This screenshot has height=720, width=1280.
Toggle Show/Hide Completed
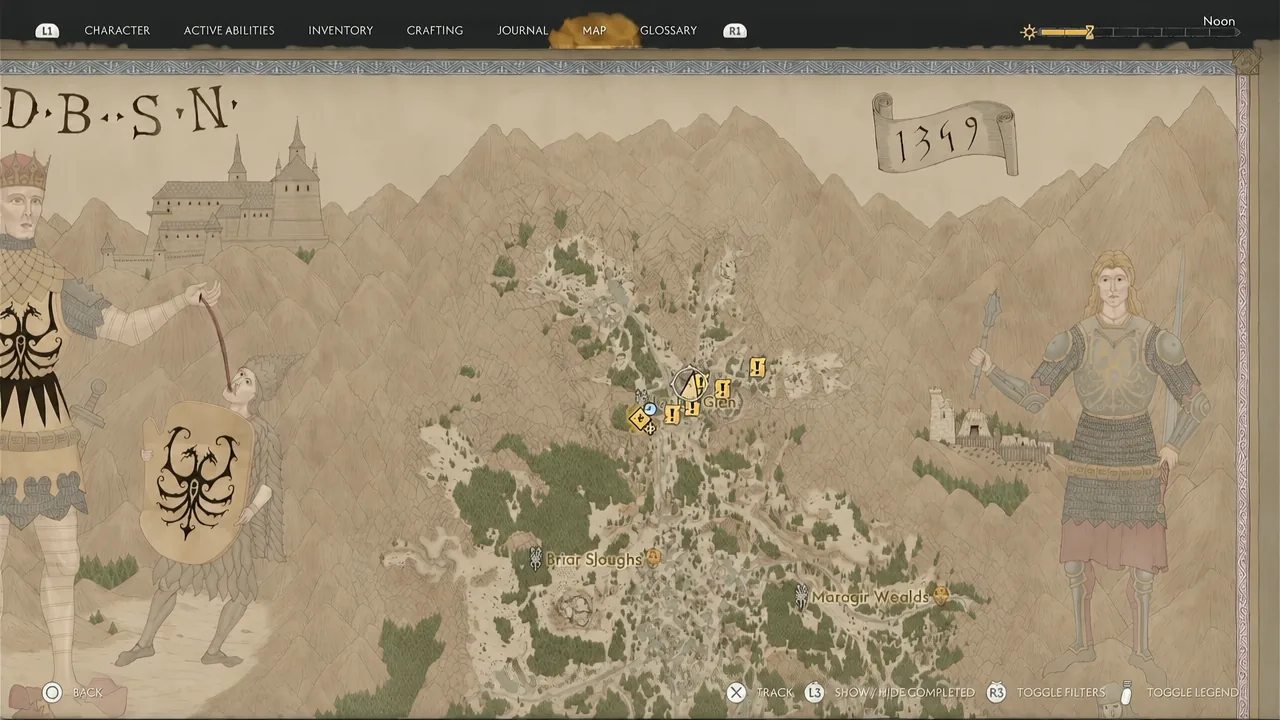(x=904, y=692)
